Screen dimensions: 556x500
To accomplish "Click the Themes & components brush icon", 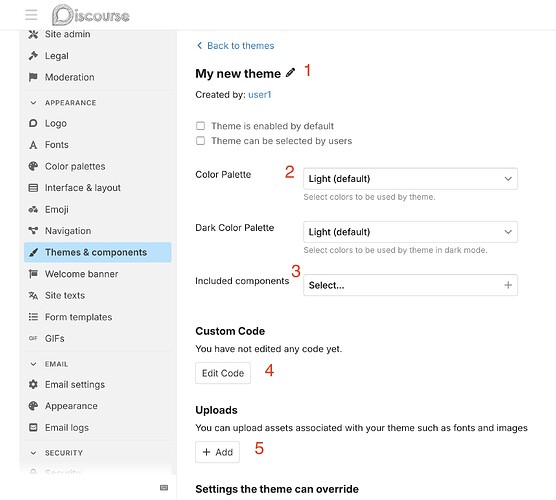I will (x=33, y=252).
